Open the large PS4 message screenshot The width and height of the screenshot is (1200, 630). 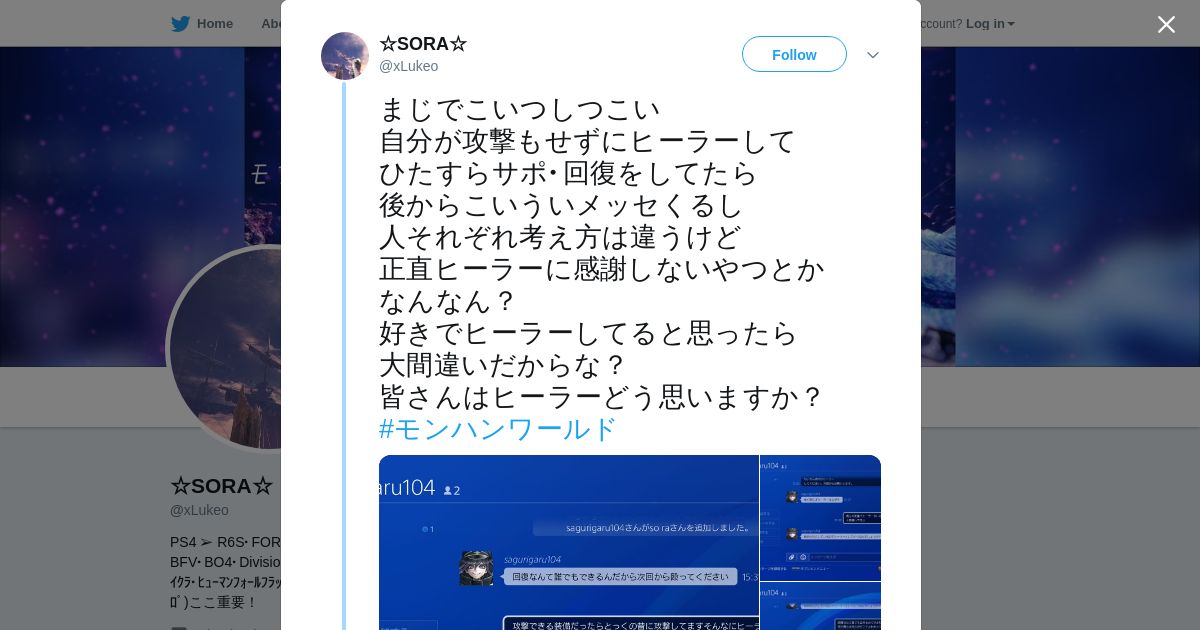(568, 542)
